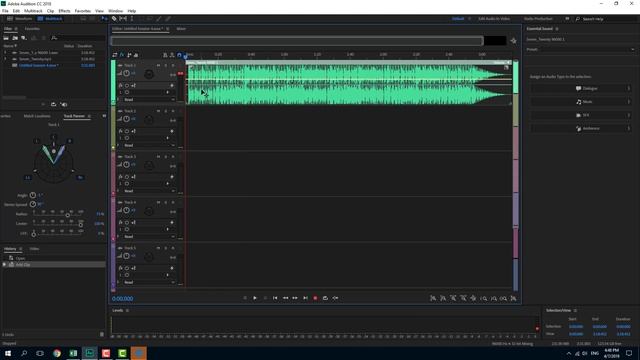This screenshot has height=360, width=640.
Task: Mute Track 2
Action: [x=158, y=111]
